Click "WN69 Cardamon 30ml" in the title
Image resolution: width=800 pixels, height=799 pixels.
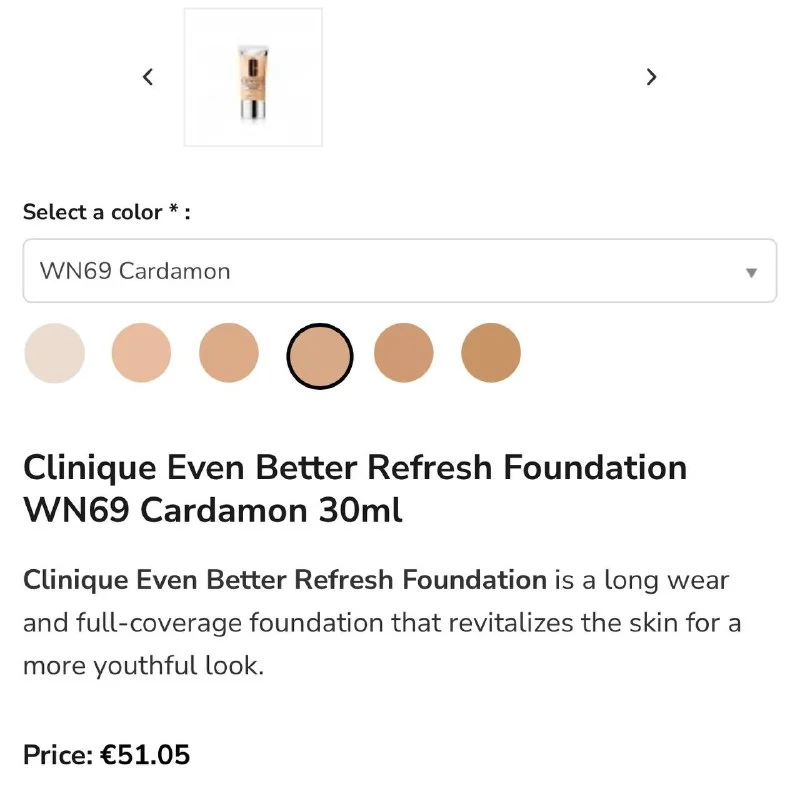tap(212, 511)
